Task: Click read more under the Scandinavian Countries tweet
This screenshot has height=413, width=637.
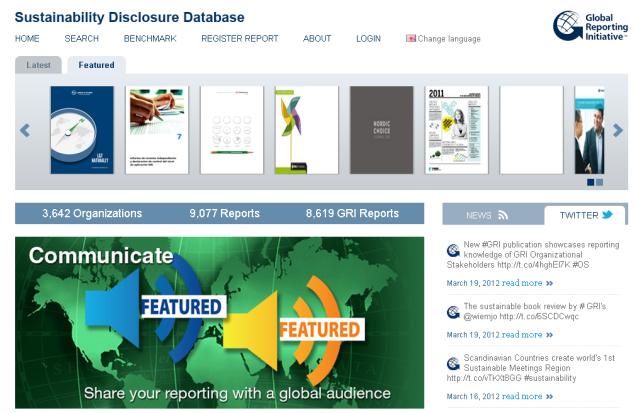Action: pos(522,396)
